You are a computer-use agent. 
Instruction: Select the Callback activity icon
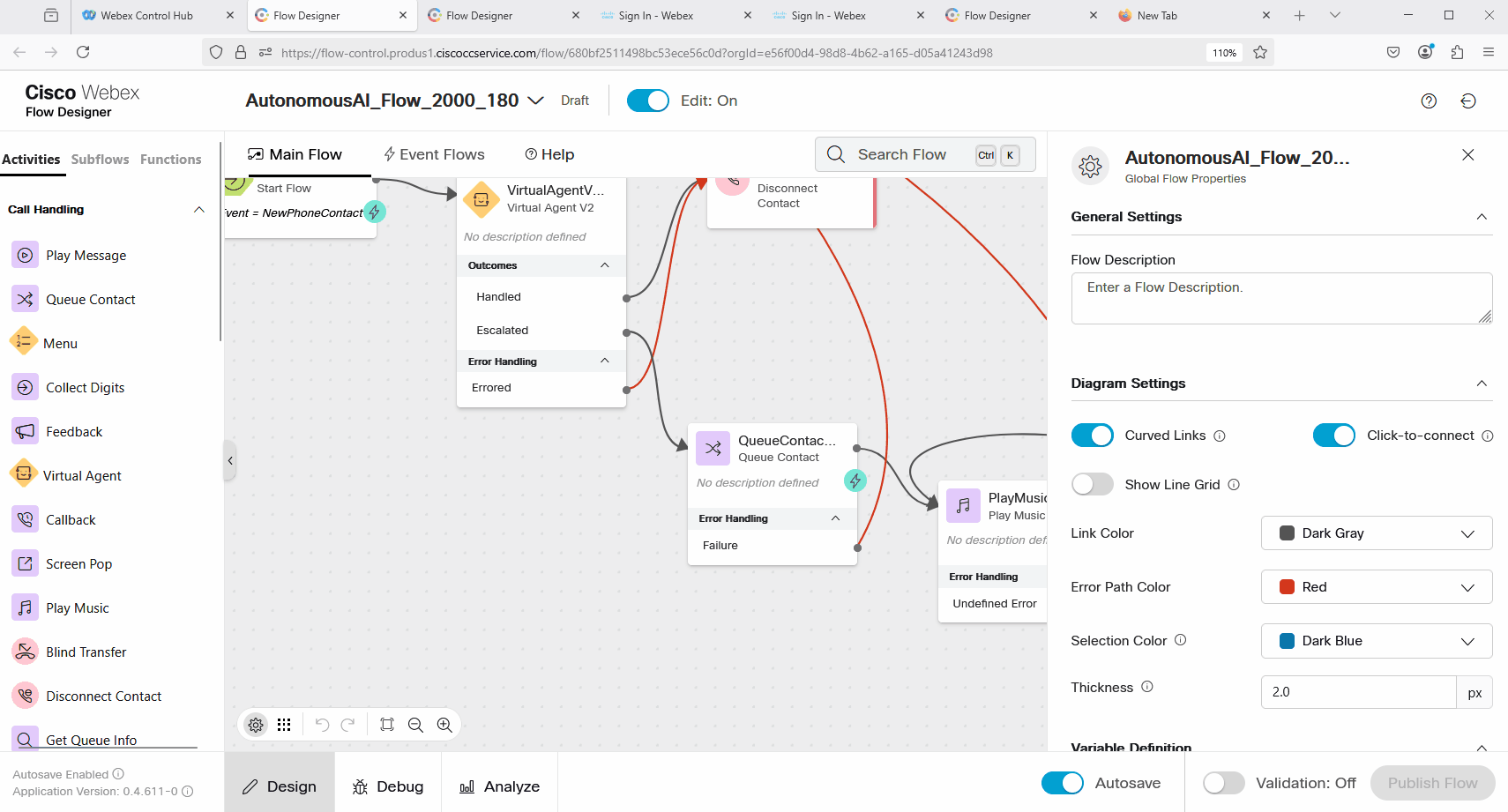tap(25, 519)
